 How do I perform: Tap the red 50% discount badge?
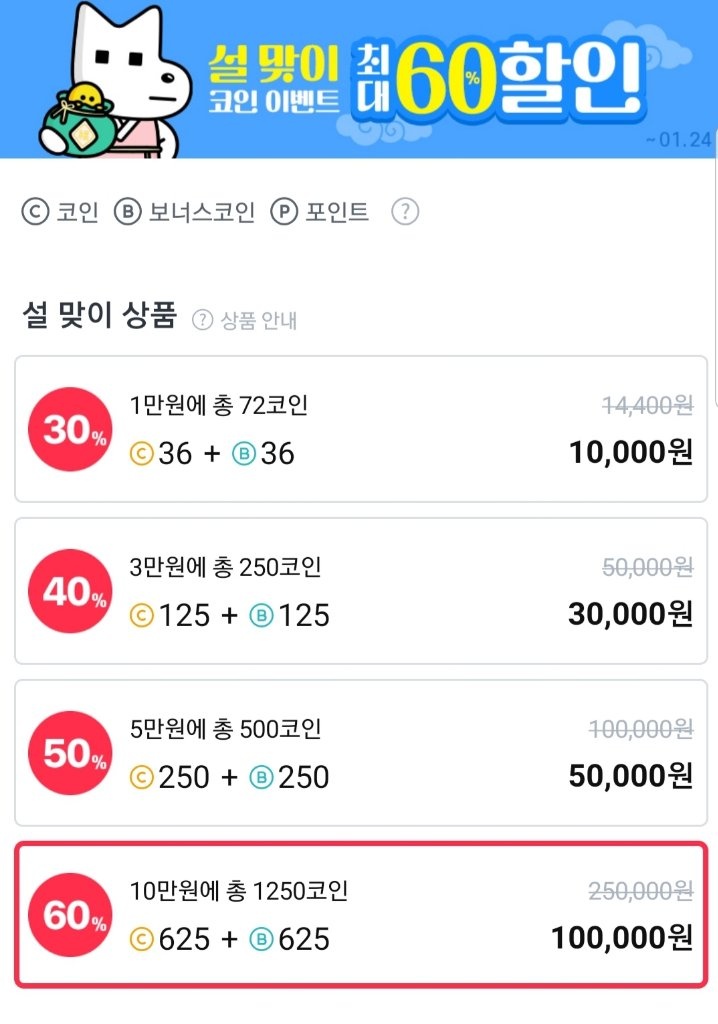click(71, 753)
